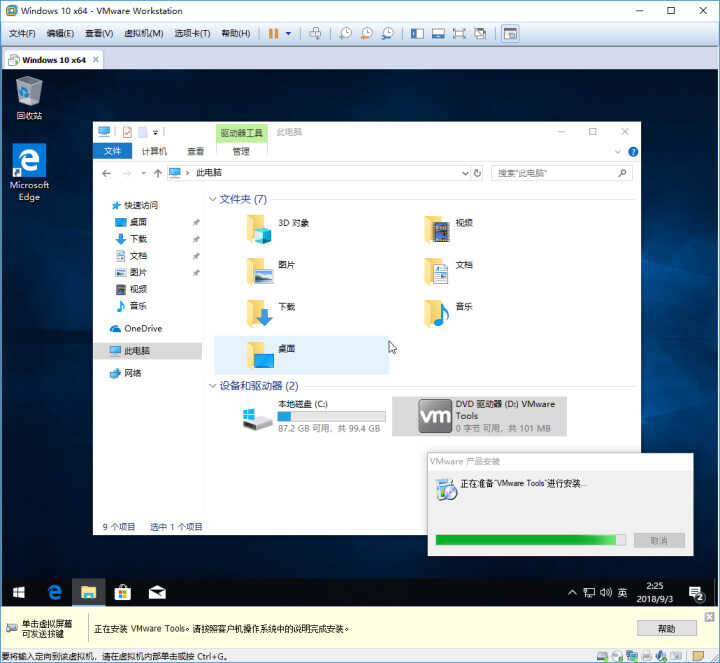720x663 pixels.
Task: Click the address bar refresh icon
Action: (x=478, y=173)
